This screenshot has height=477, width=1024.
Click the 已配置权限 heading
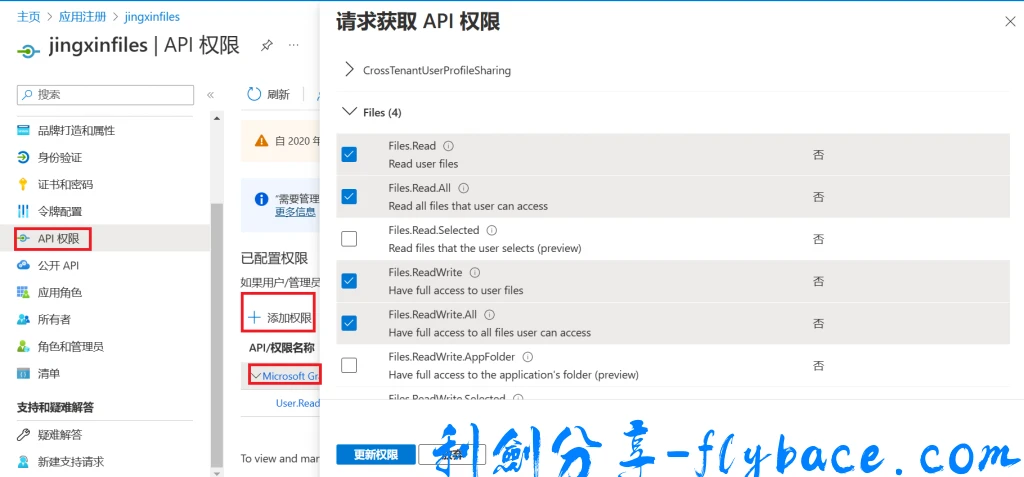coord(274,258)
